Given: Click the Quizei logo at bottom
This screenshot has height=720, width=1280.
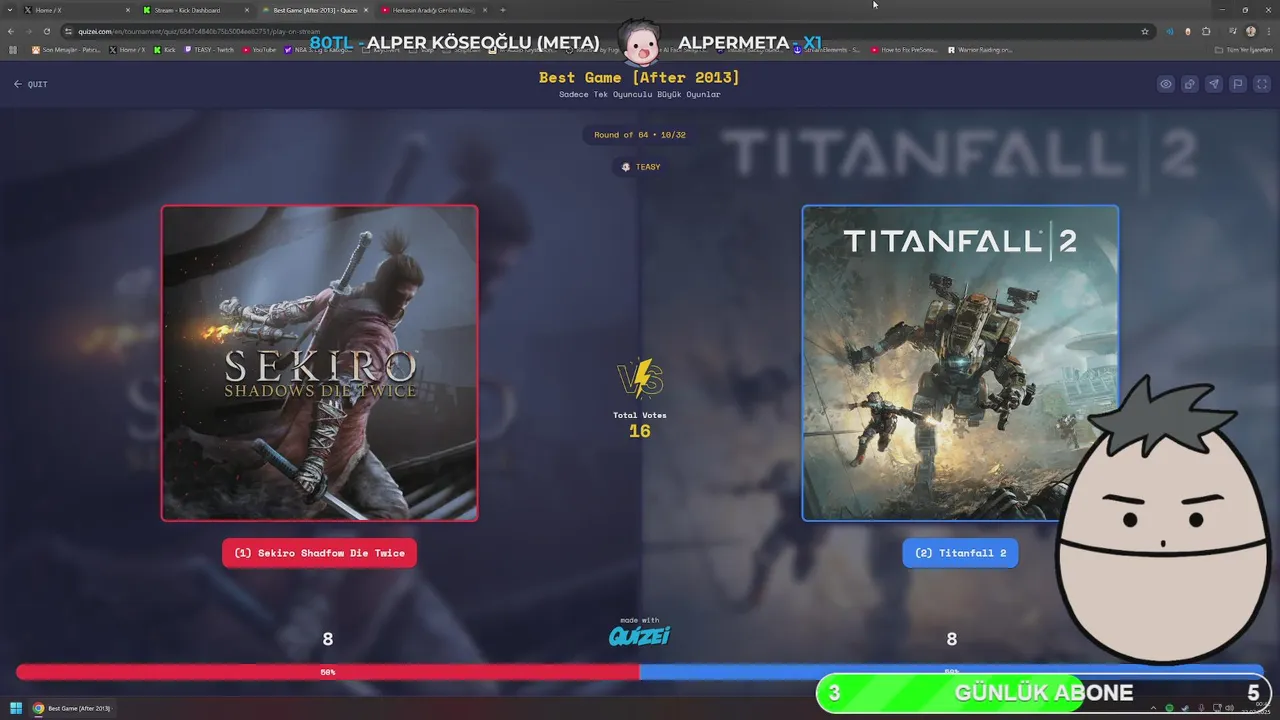Looking at the screenshot, I should [640, 635].
